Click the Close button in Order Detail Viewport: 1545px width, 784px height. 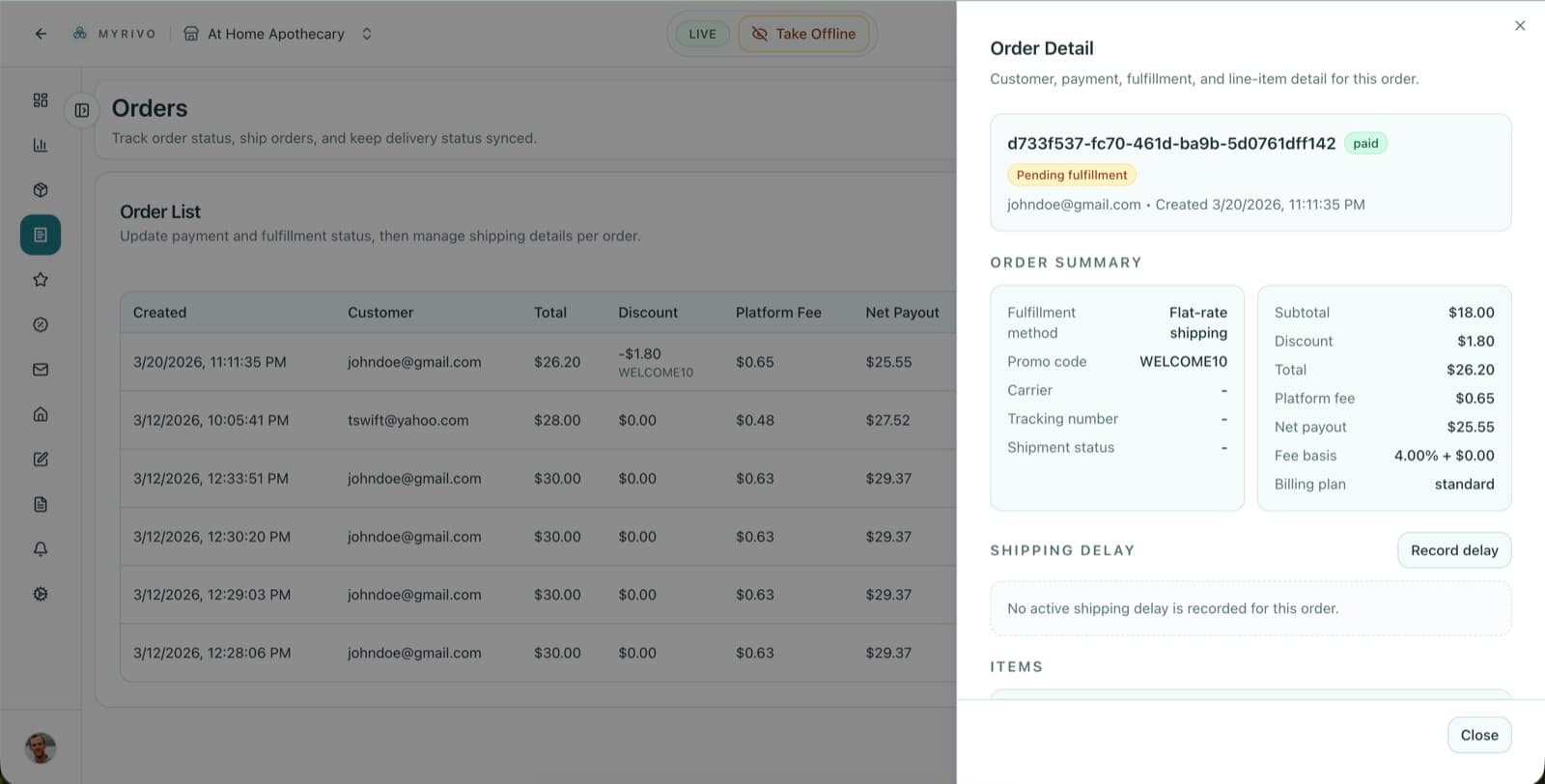point(1479,736)
